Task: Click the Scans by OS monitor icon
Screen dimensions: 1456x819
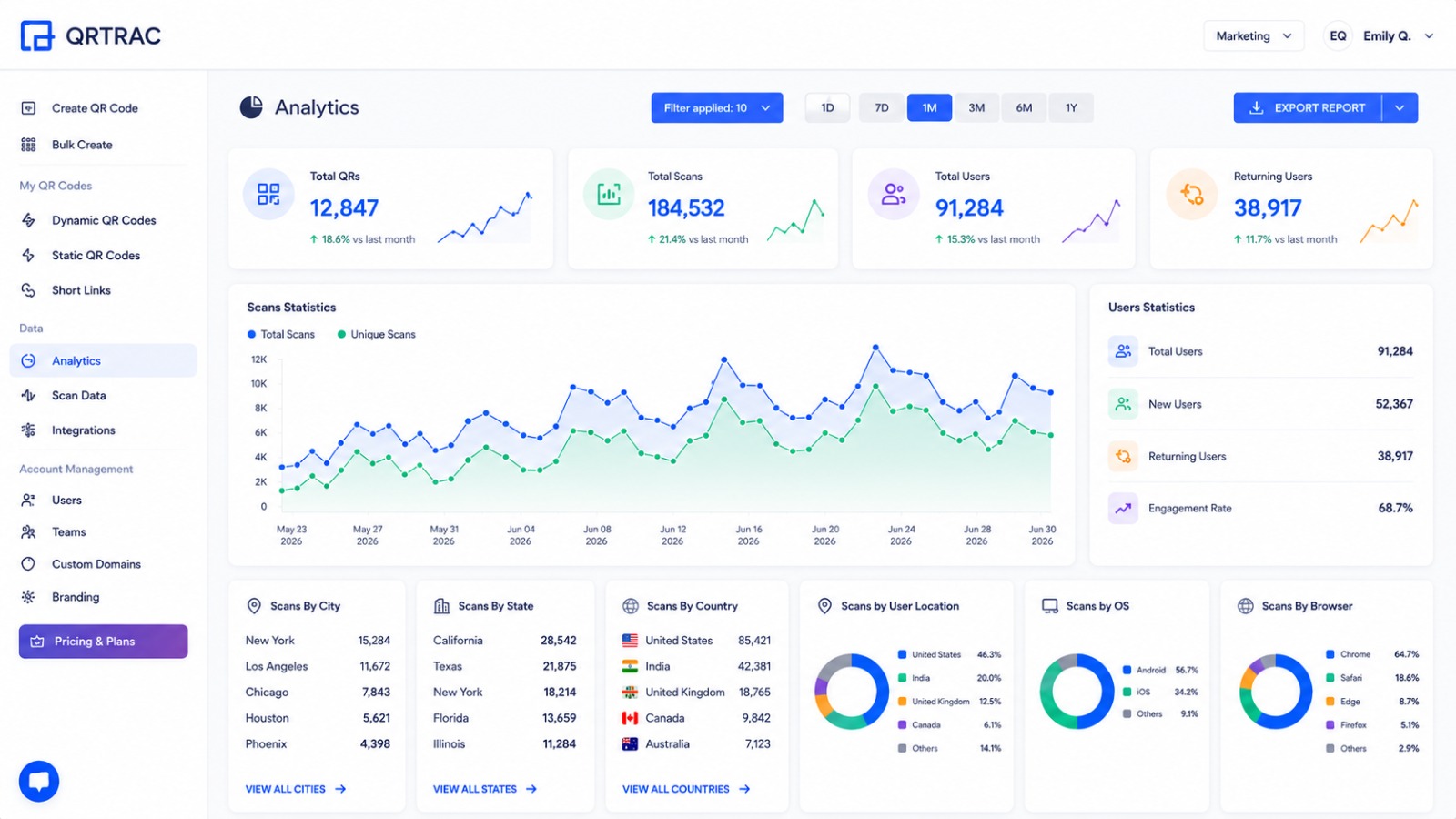Action: pyautogui.click(x=1049, y=606)
